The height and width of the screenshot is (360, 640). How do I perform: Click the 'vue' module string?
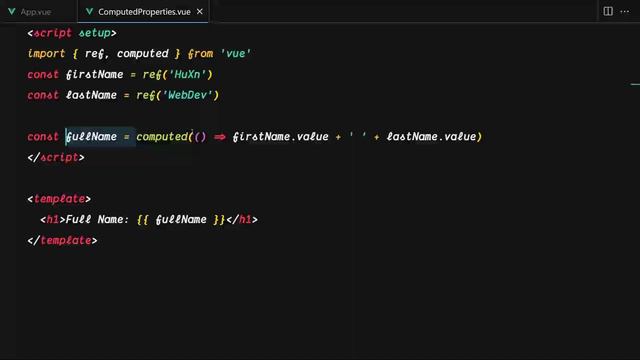point(236,54)
